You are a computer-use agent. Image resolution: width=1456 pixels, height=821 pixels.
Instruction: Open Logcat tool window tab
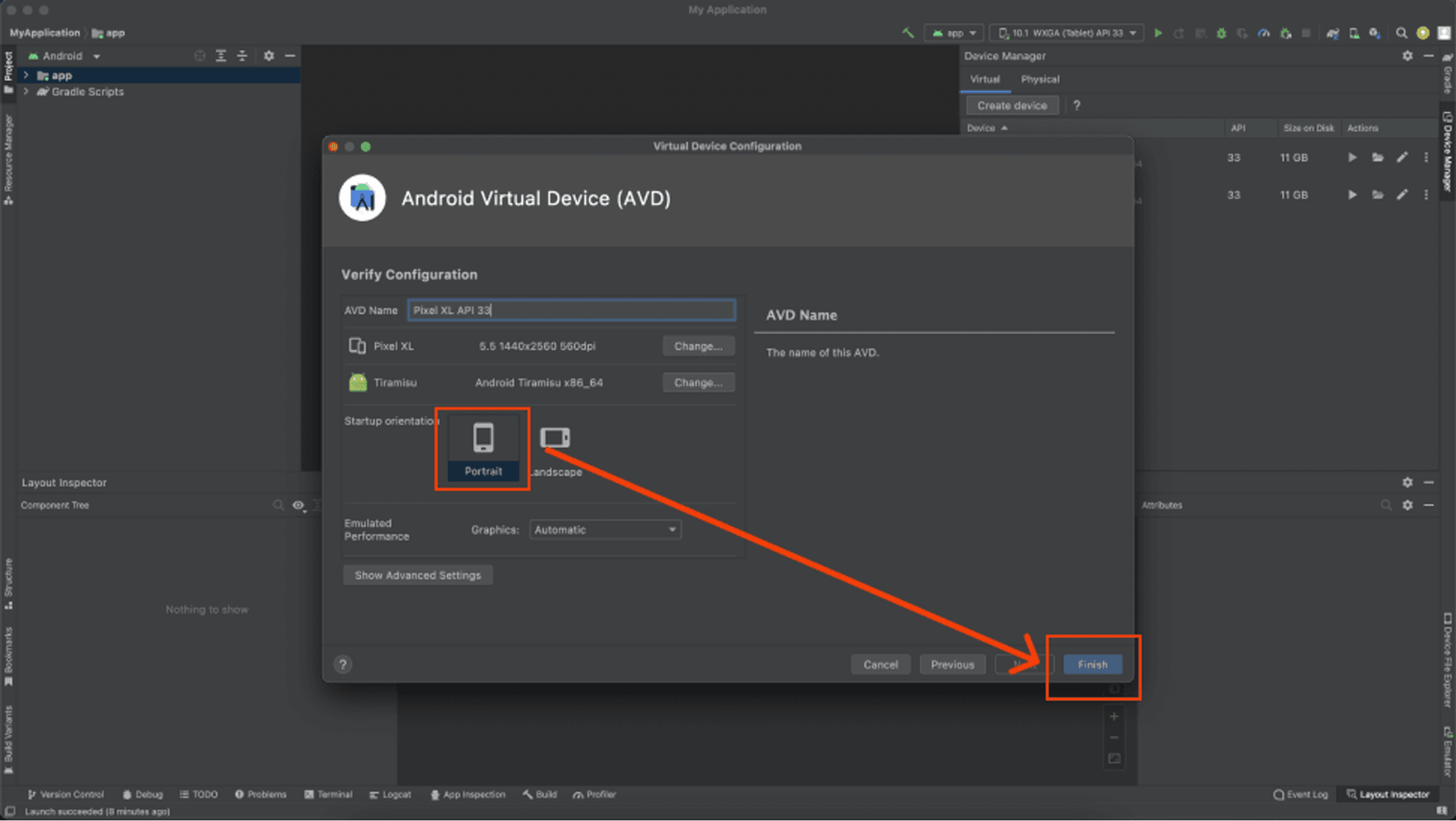click(x=390, y=795)
